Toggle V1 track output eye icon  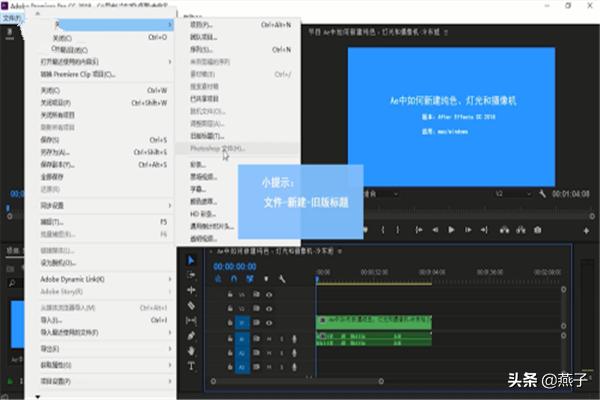point(270,323)
